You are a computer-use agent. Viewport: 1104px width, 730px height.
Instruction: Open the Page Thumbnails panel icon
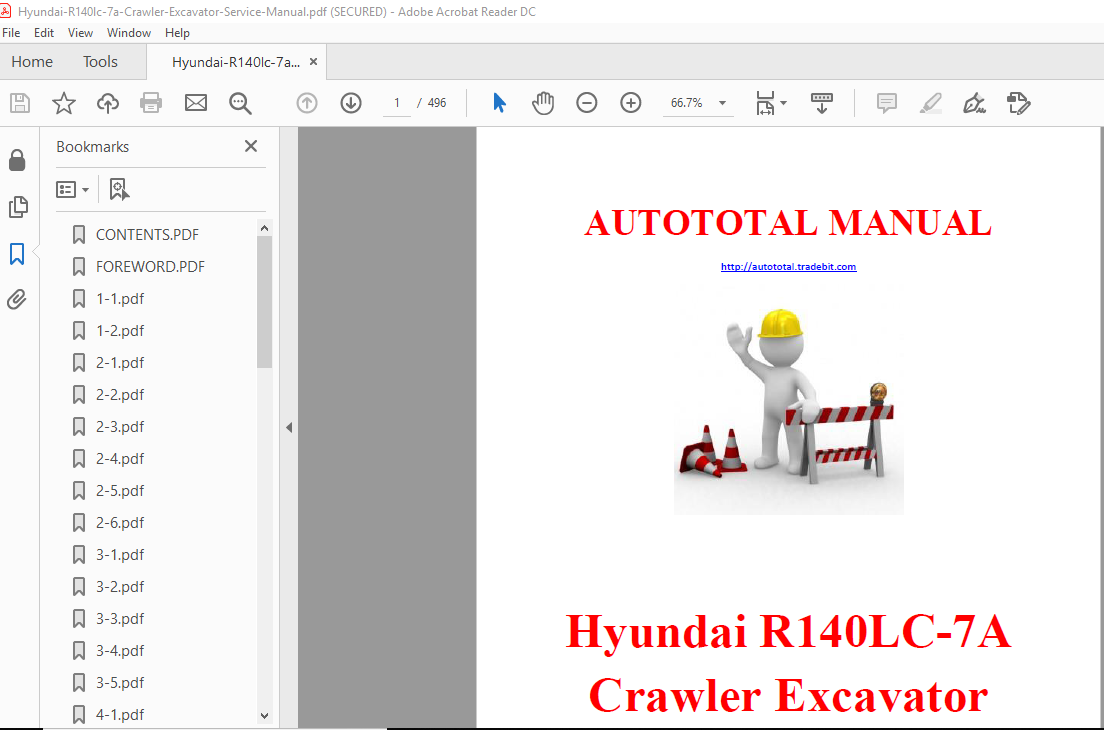[x=18, y=207]
